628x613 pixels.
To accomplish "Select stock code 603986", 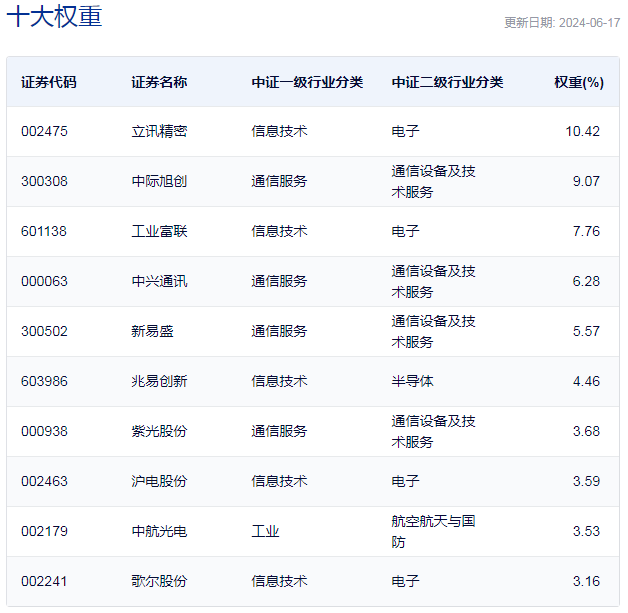I will (x=44, y=382).
